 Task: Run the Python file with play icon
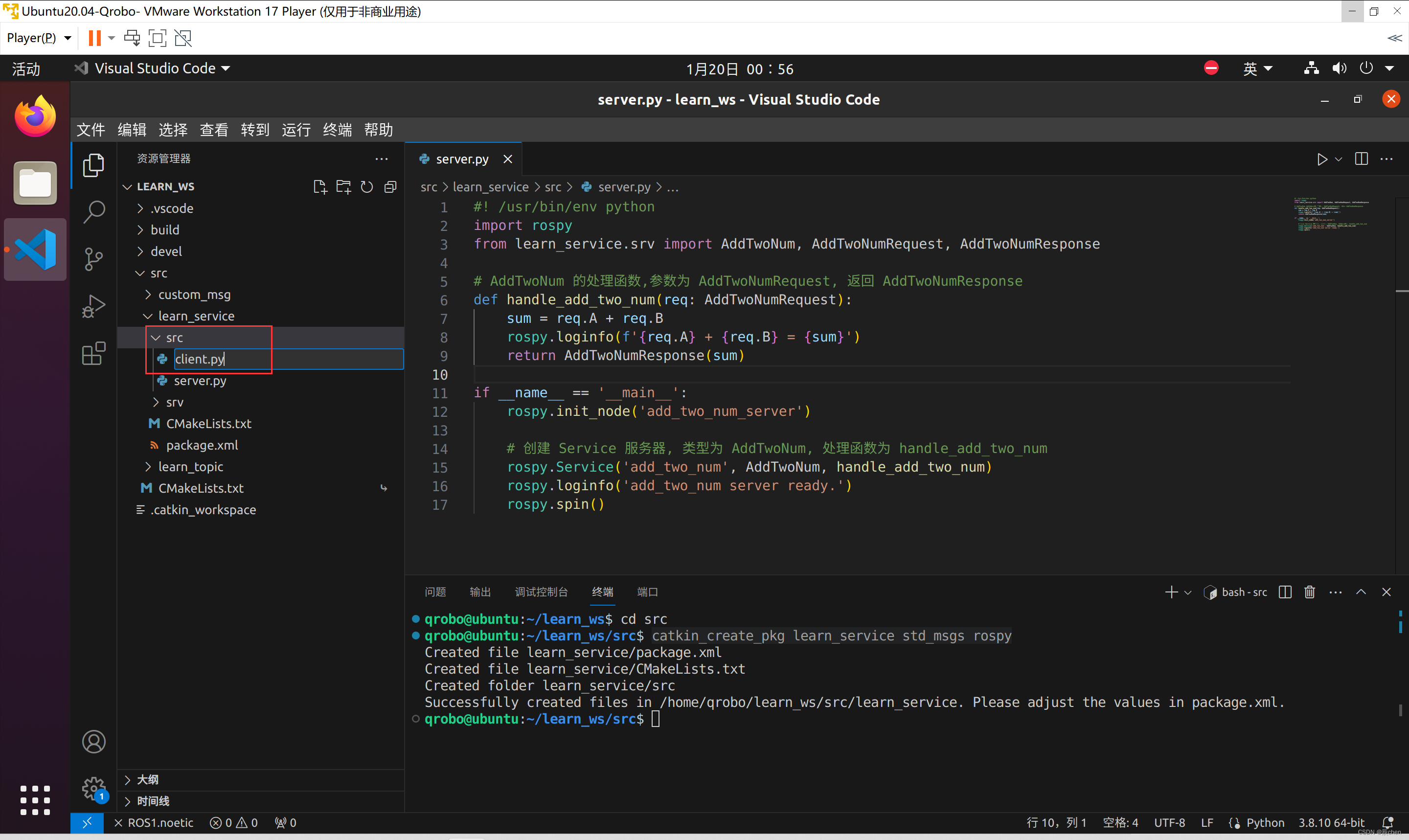[1321, 159]
